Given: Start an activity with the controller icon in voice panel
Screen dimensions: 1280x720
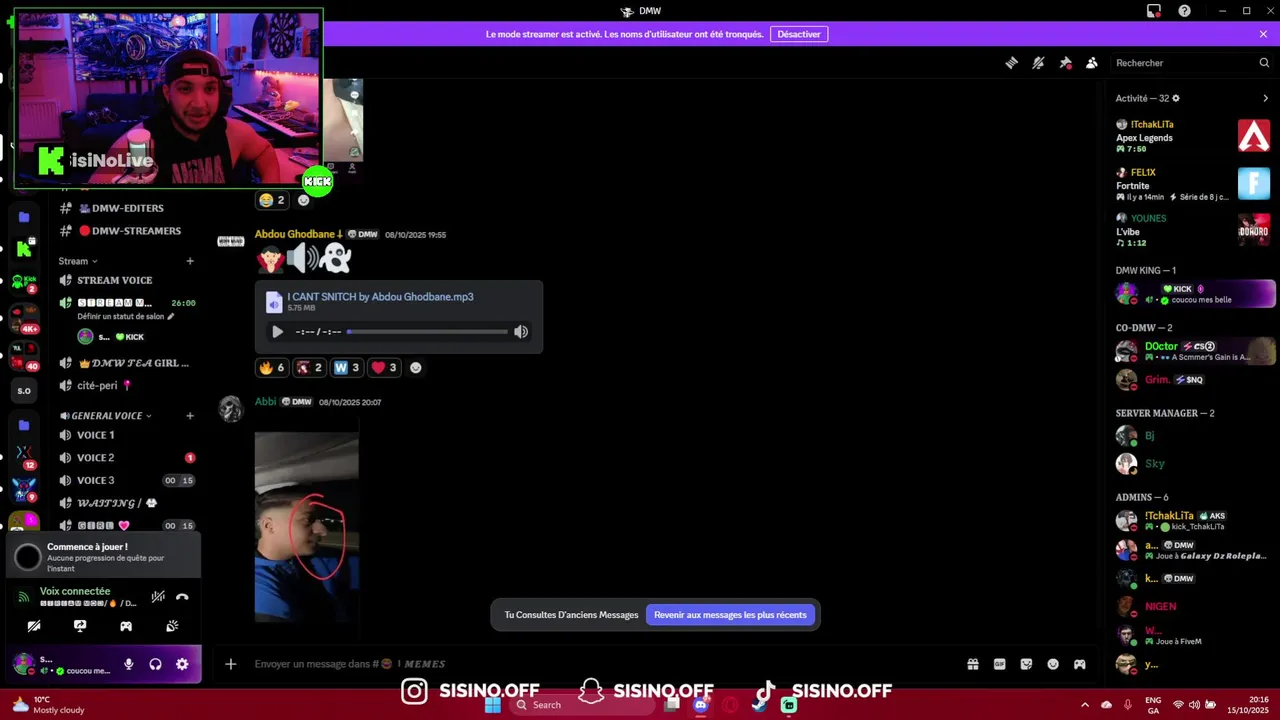Looking at the screenshot, I should coord(126,626).
